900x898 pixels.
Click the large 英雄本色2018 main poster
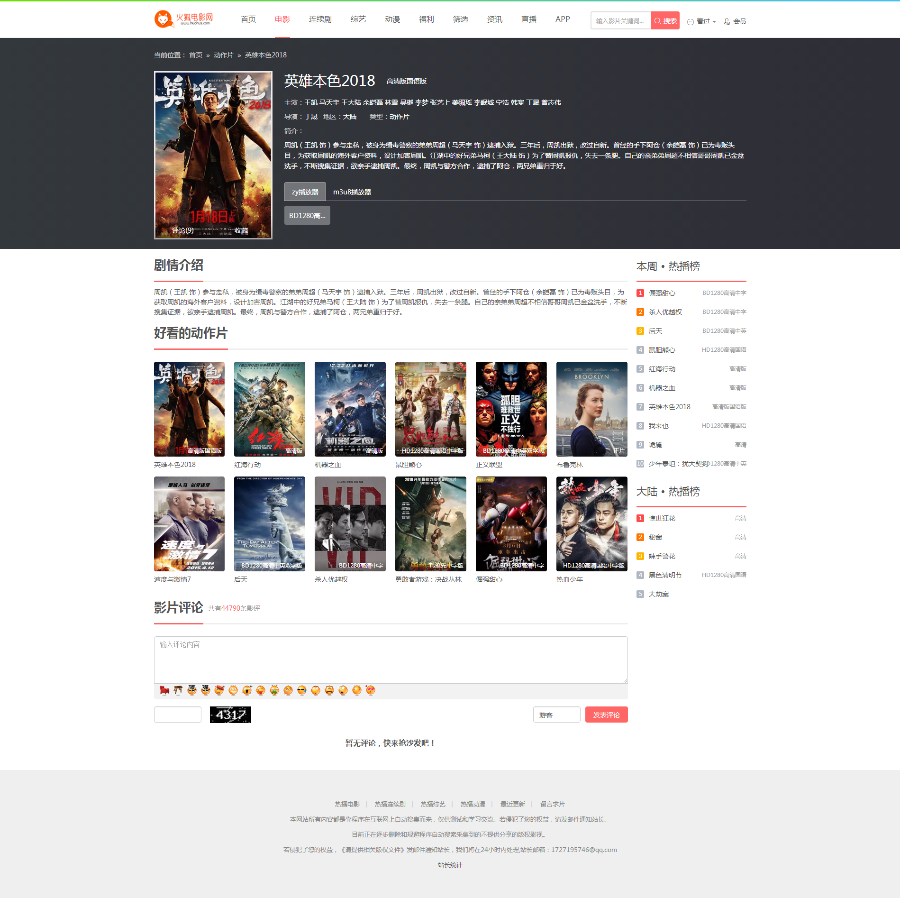pyautogui.click(x=213, y=155)
